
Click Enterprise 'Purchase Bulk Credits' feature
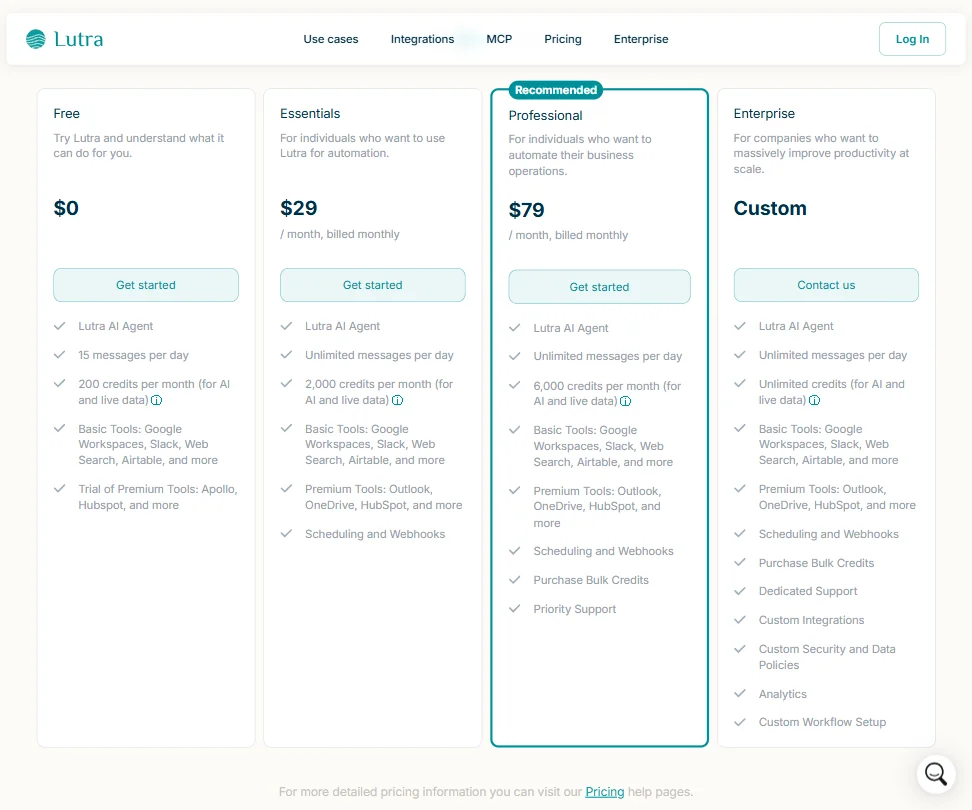click(x=816, y=563)
